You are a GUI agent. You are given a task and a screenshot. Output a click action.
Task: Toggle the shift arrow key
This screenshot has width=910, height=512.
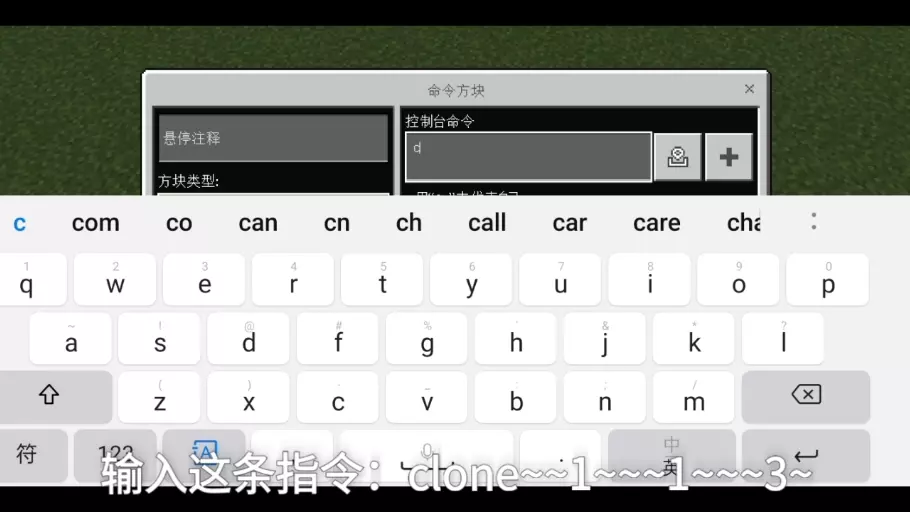[x=49, y=396]
